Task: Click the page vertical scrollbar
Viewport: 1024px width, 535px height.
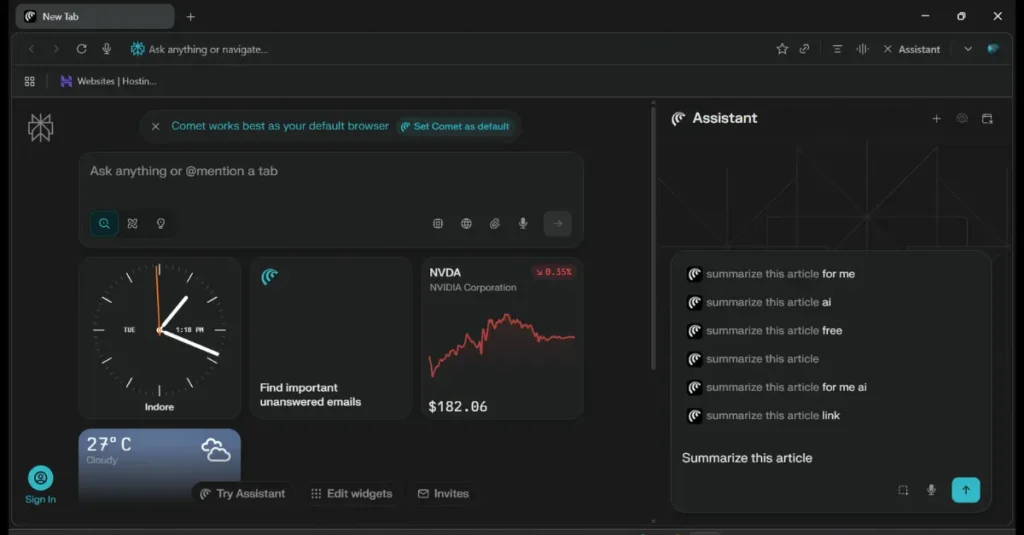Action: click(652, 238)
